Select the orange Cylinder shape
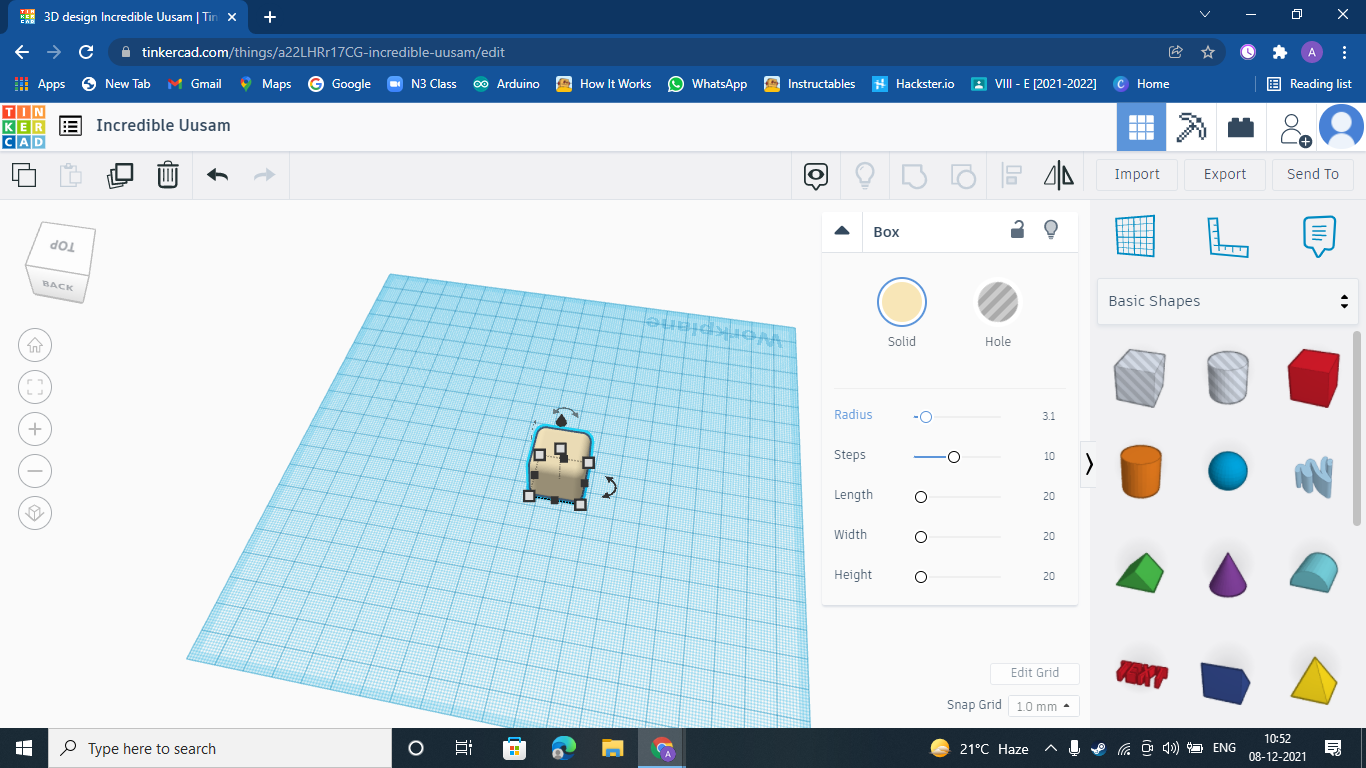This screenshot has height=768, width=1366. tap(1140, 471)
